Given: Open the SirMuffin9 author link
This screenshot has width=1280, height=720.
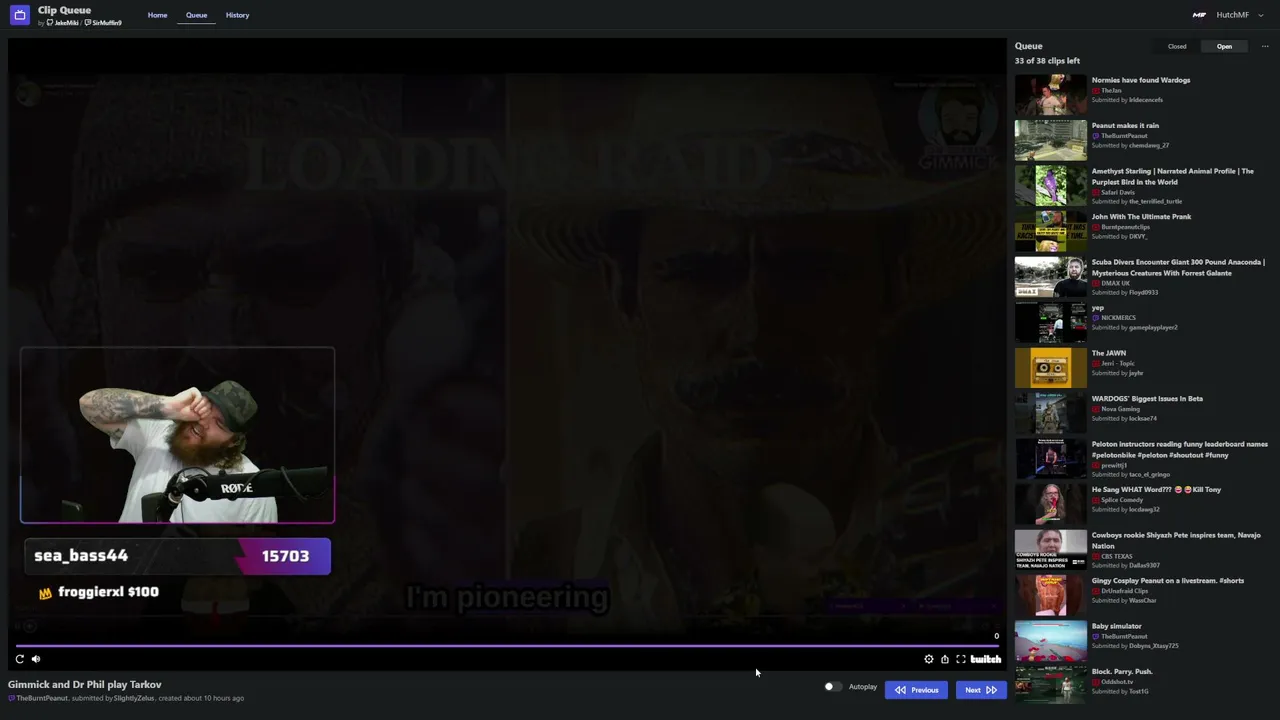Looking at the screenshot, I should (x=104, y=23).
